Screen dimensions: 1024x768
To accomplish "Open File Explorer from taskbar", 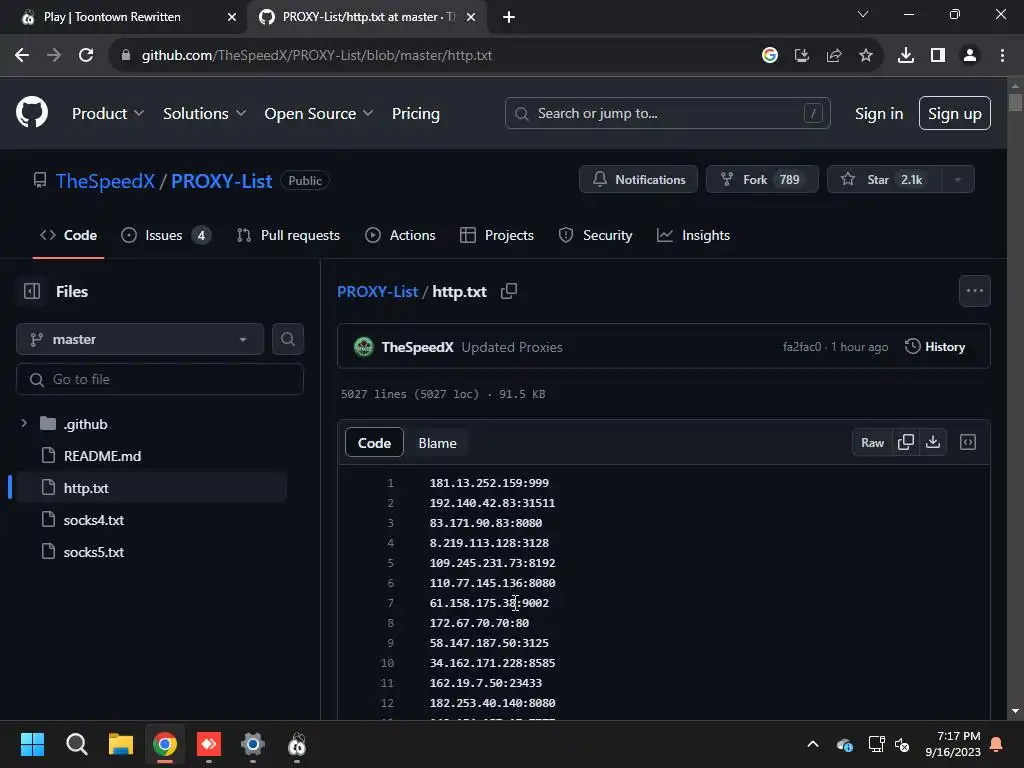I will click(120, 744).
